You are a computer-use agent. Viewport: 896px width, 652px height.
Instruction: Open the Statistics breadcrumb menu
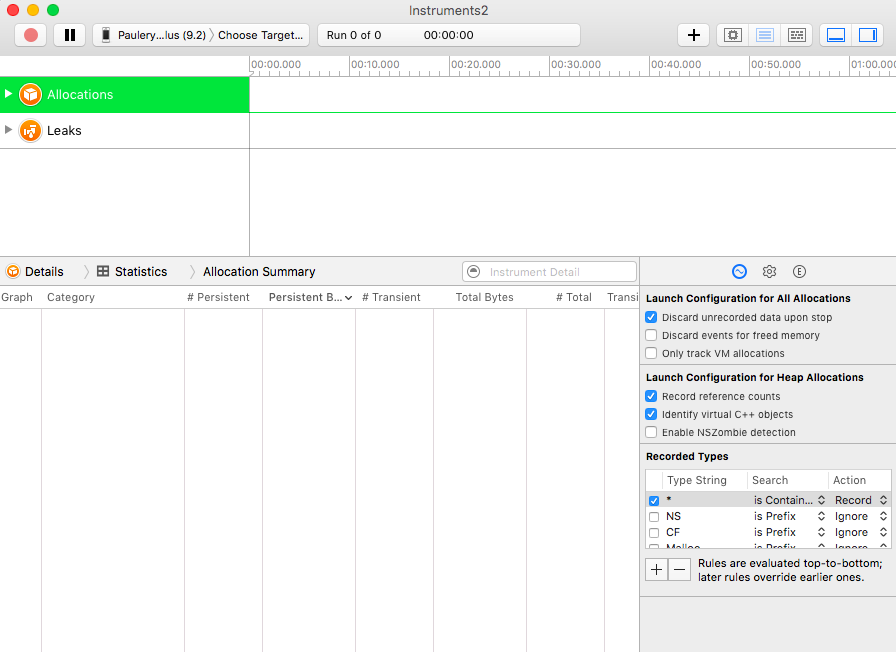point(132,271)
